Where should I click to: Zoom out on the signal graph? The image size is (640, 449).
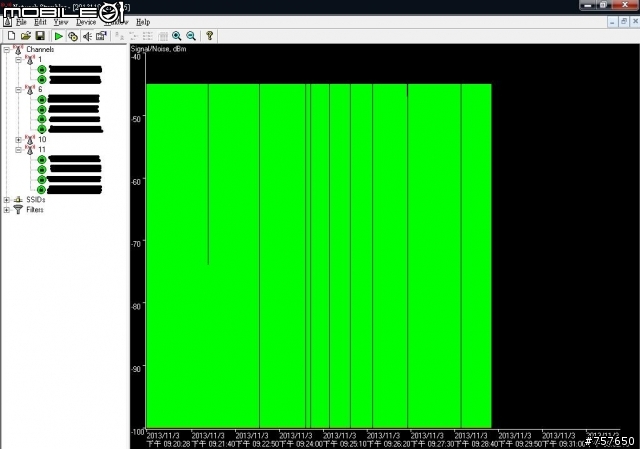[191, 36]
